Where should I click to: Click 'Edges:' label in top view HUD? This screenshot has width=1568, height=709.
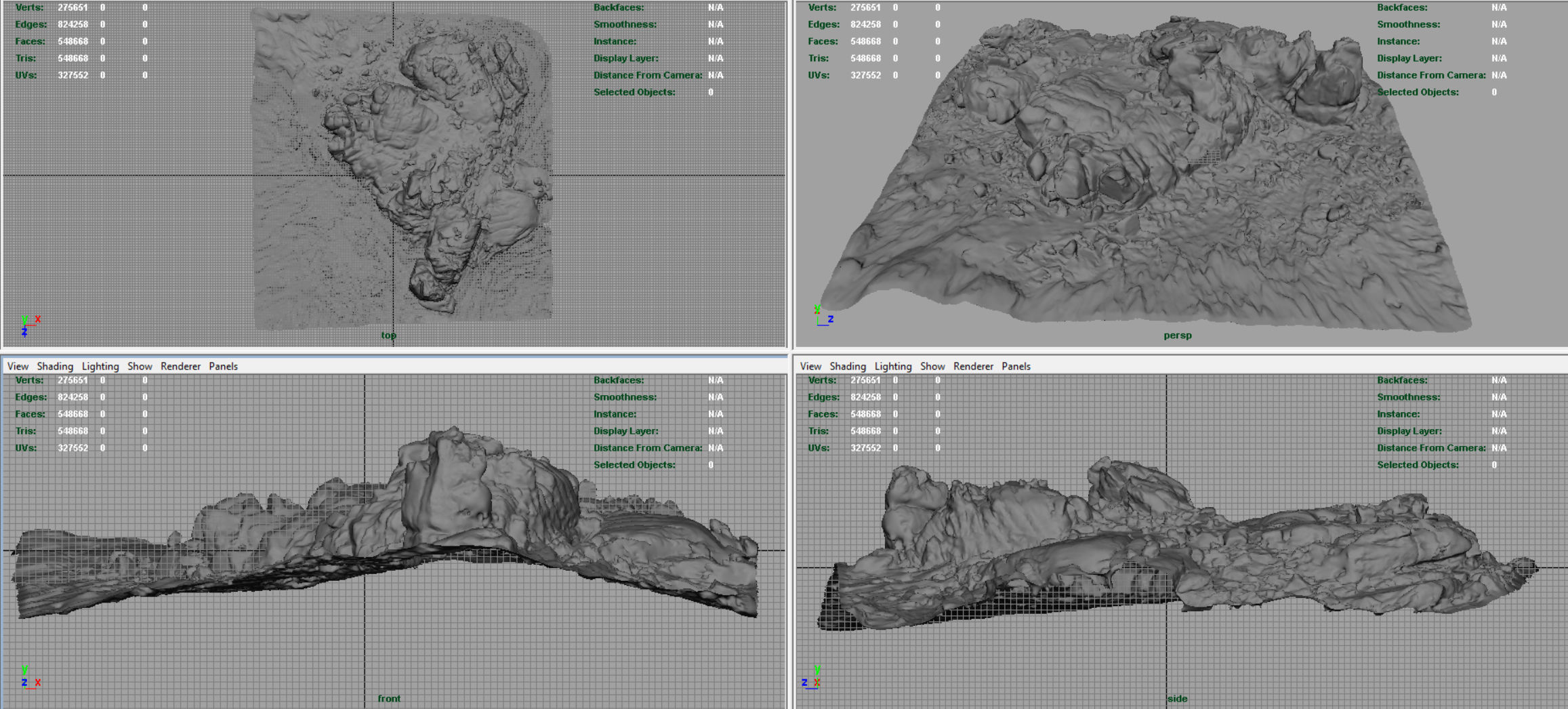point(31,24)
